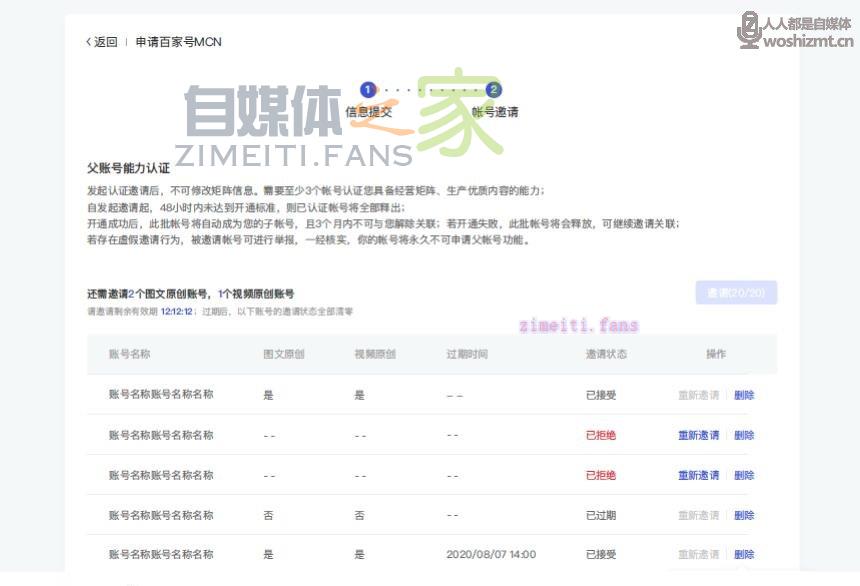
Task: Click the microphone logo icon at top right
Action: coord(749,29)
